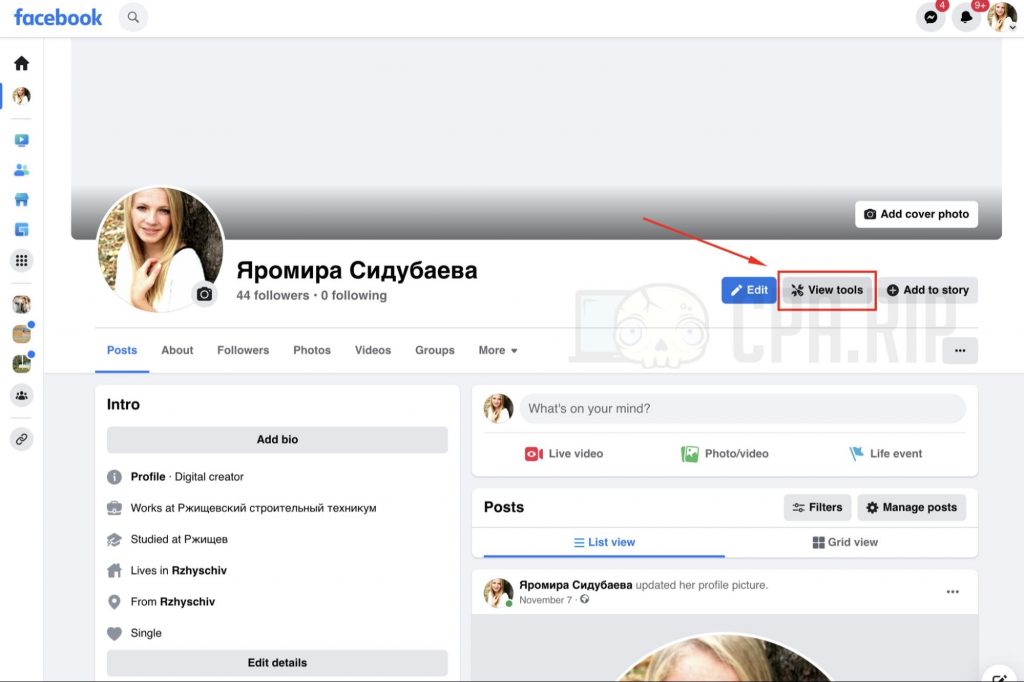Click the 0 following link

click(354, 295)
